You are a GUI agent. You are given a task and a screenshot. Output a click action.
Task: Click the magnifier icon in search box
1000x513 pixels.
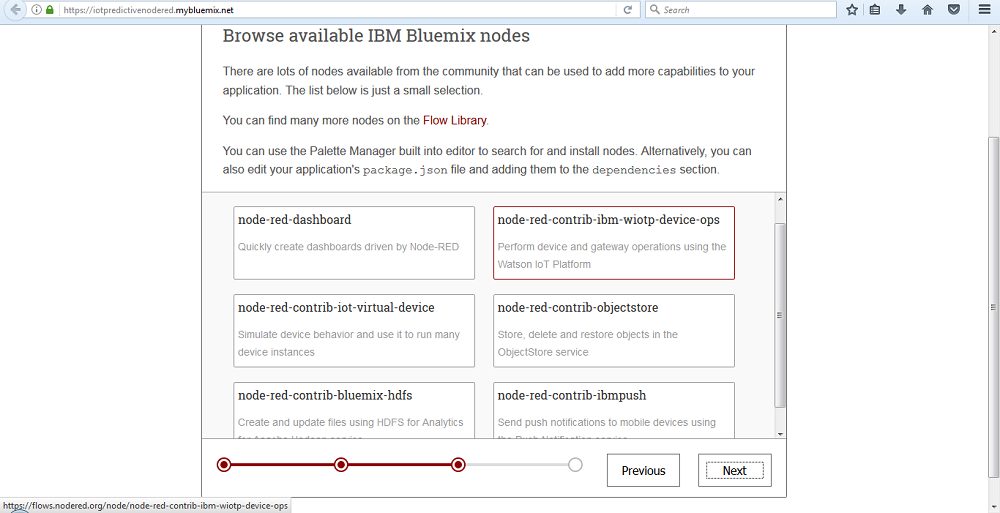pos(654,10)
